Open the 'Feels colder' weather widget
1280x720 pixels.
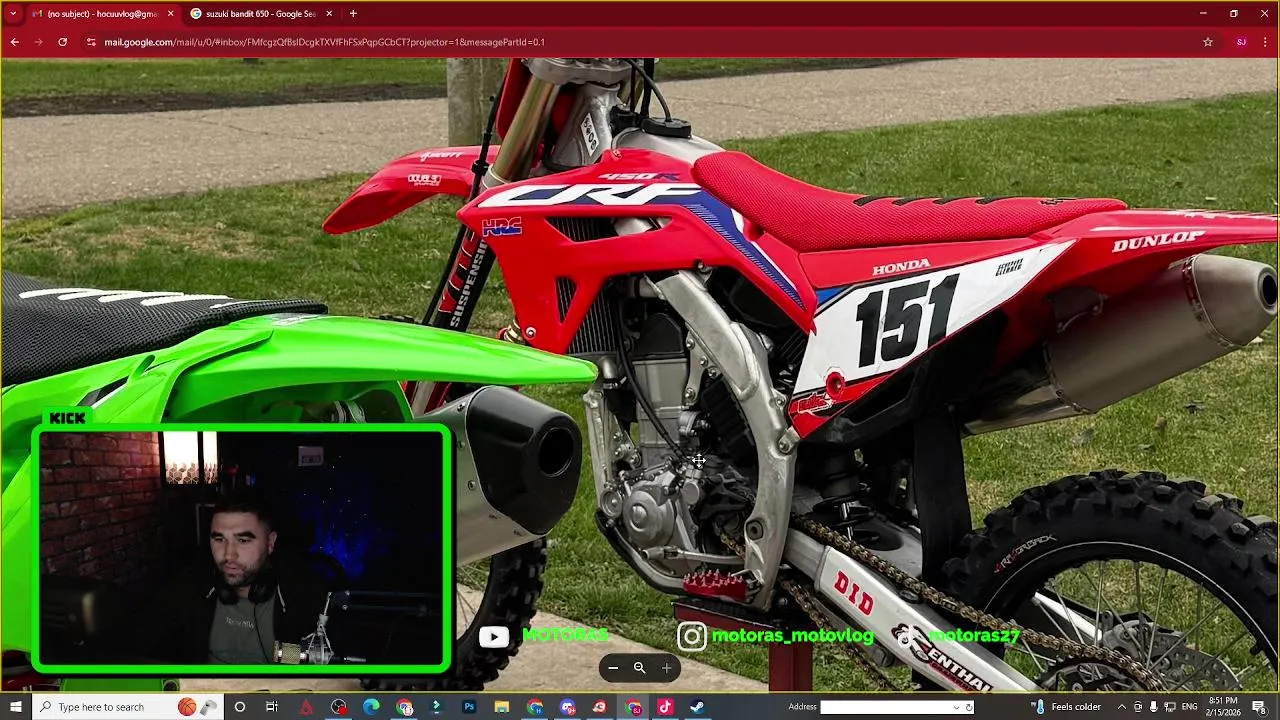(x=1066, y=707)
